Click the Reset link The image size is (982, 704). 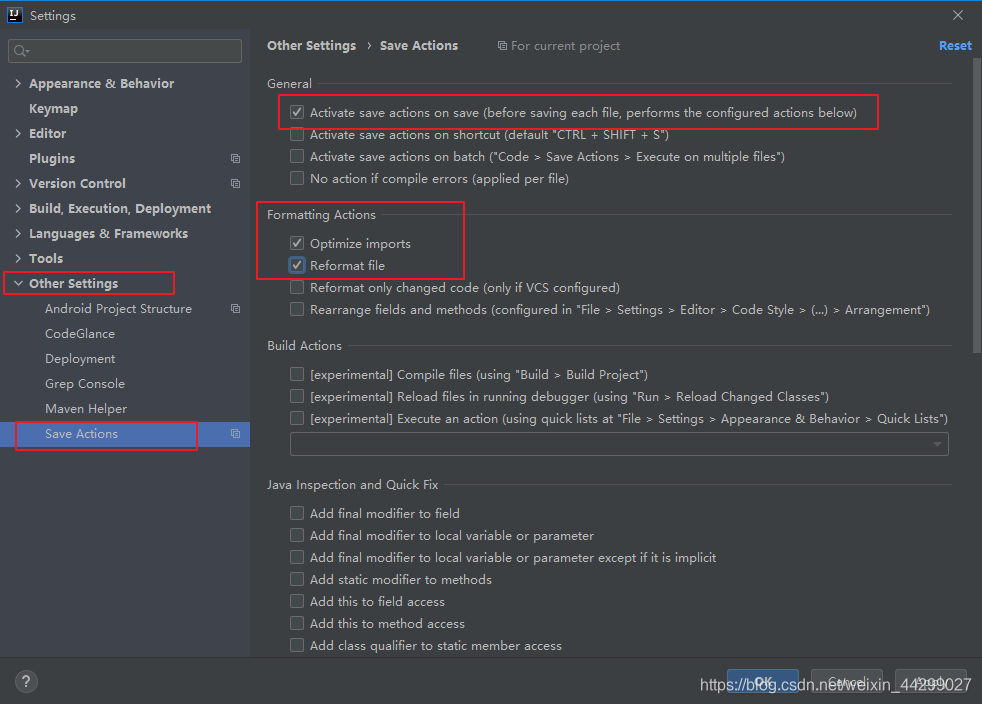coord(955,45)
